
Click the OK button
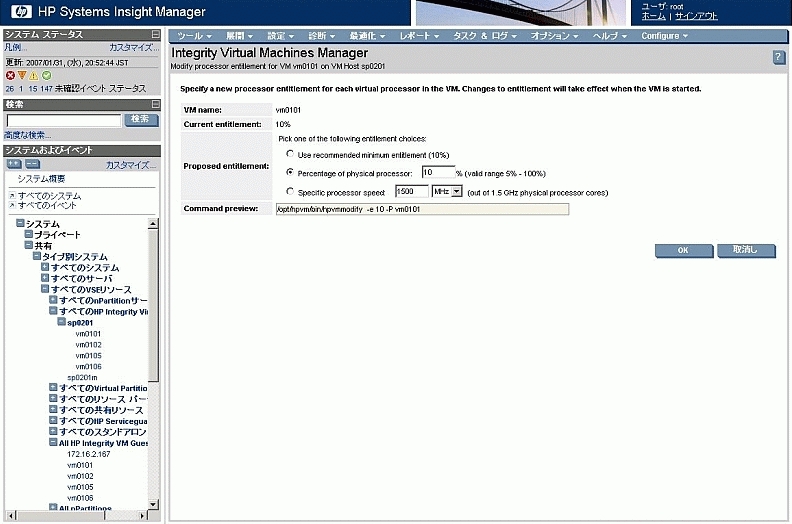683,250
